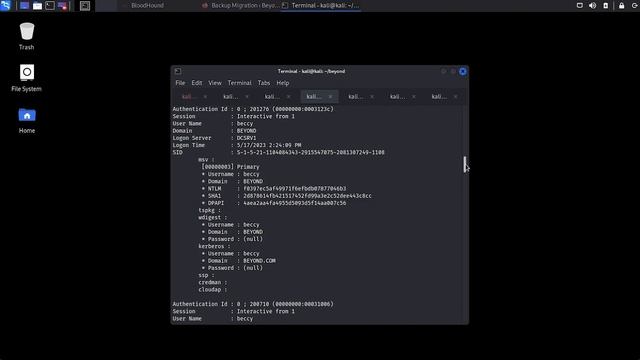
Task: Open the Kali applications menu
Action: (5, 5)
